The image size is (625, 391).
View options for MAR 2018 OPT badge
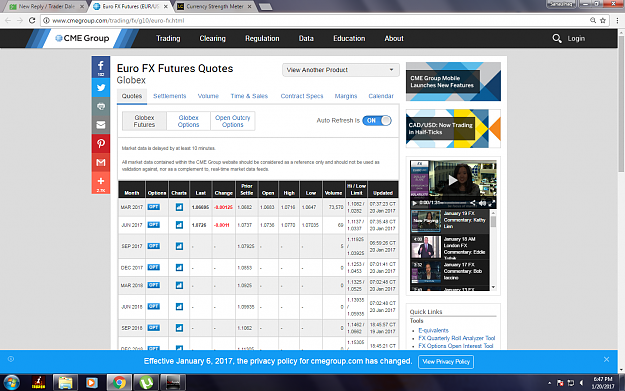pyautogui.click(x=153, y=285)
